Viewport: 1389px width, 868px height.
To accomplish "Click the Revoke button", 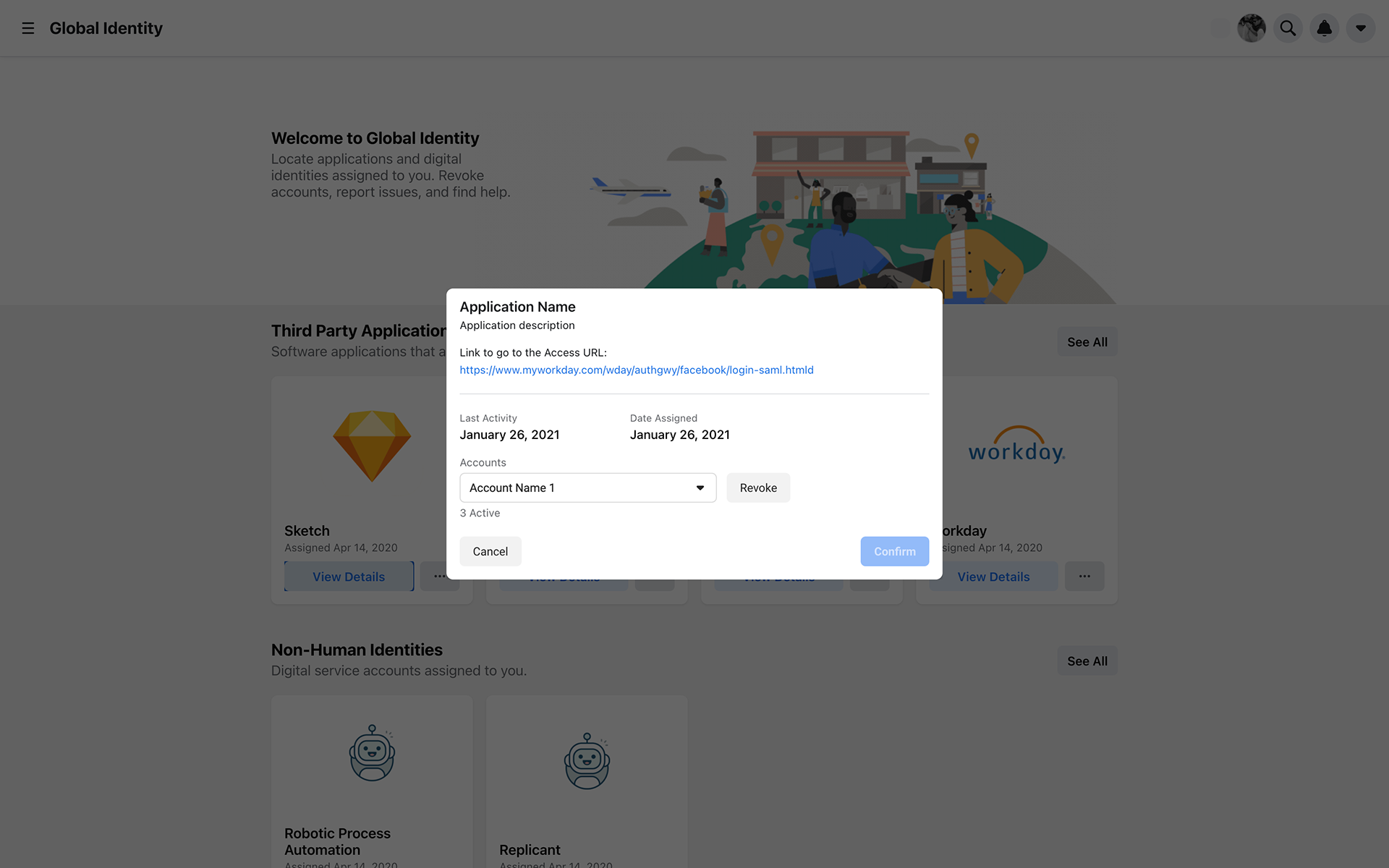I will pyautogui.click(x=758, y=488).
